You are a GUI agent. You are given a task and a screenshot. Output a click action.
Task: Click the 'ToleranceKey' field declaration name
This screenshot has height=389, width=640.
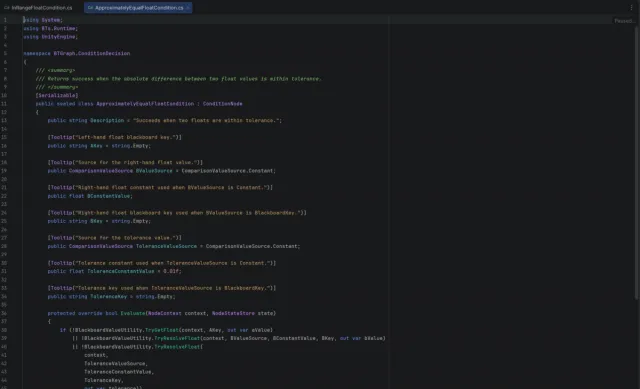[x=109, y=297]
